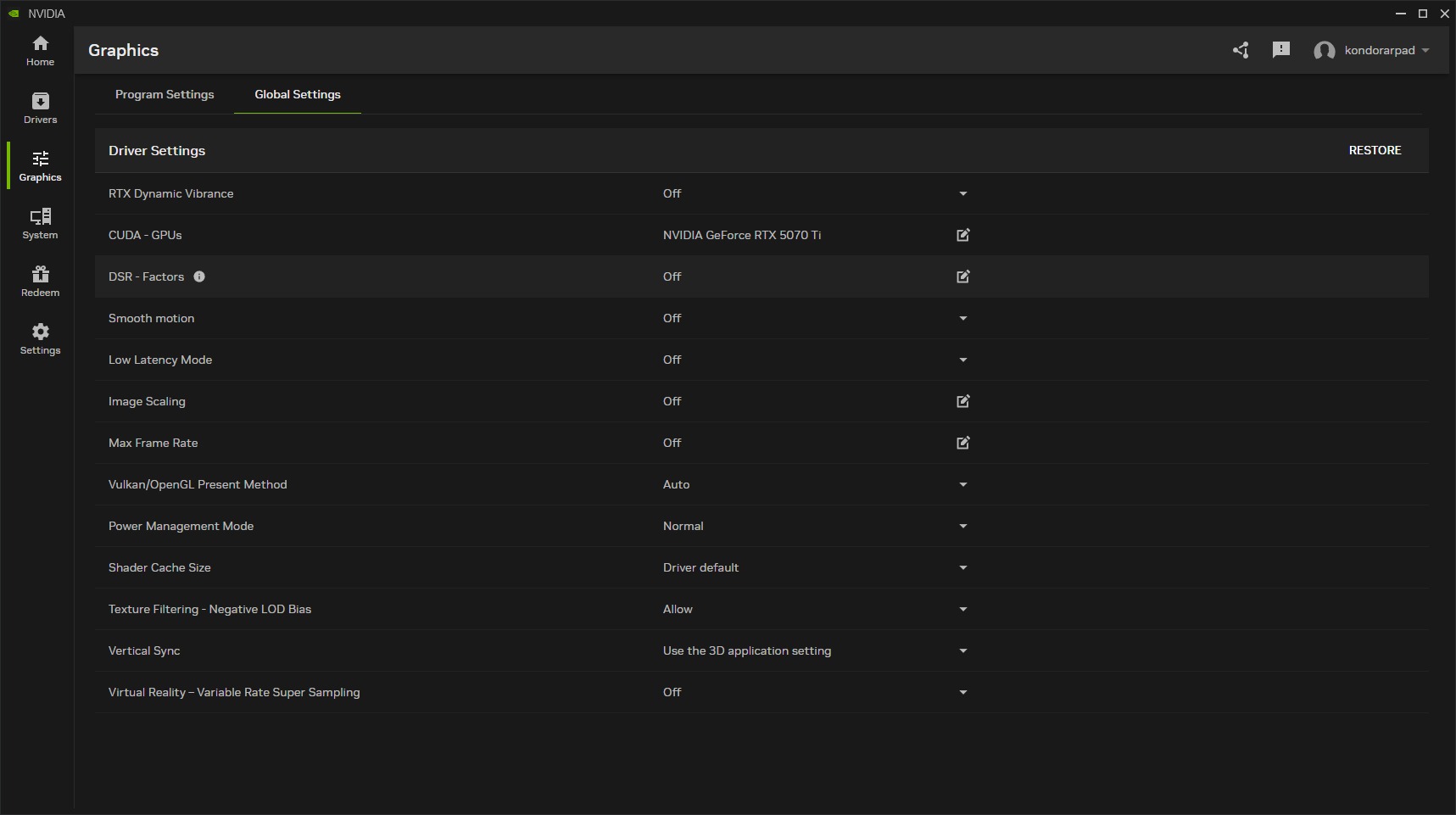Open Low Latency Mode dropdown
Screen dimensions: 1456x815
click(x=963, y=360)
